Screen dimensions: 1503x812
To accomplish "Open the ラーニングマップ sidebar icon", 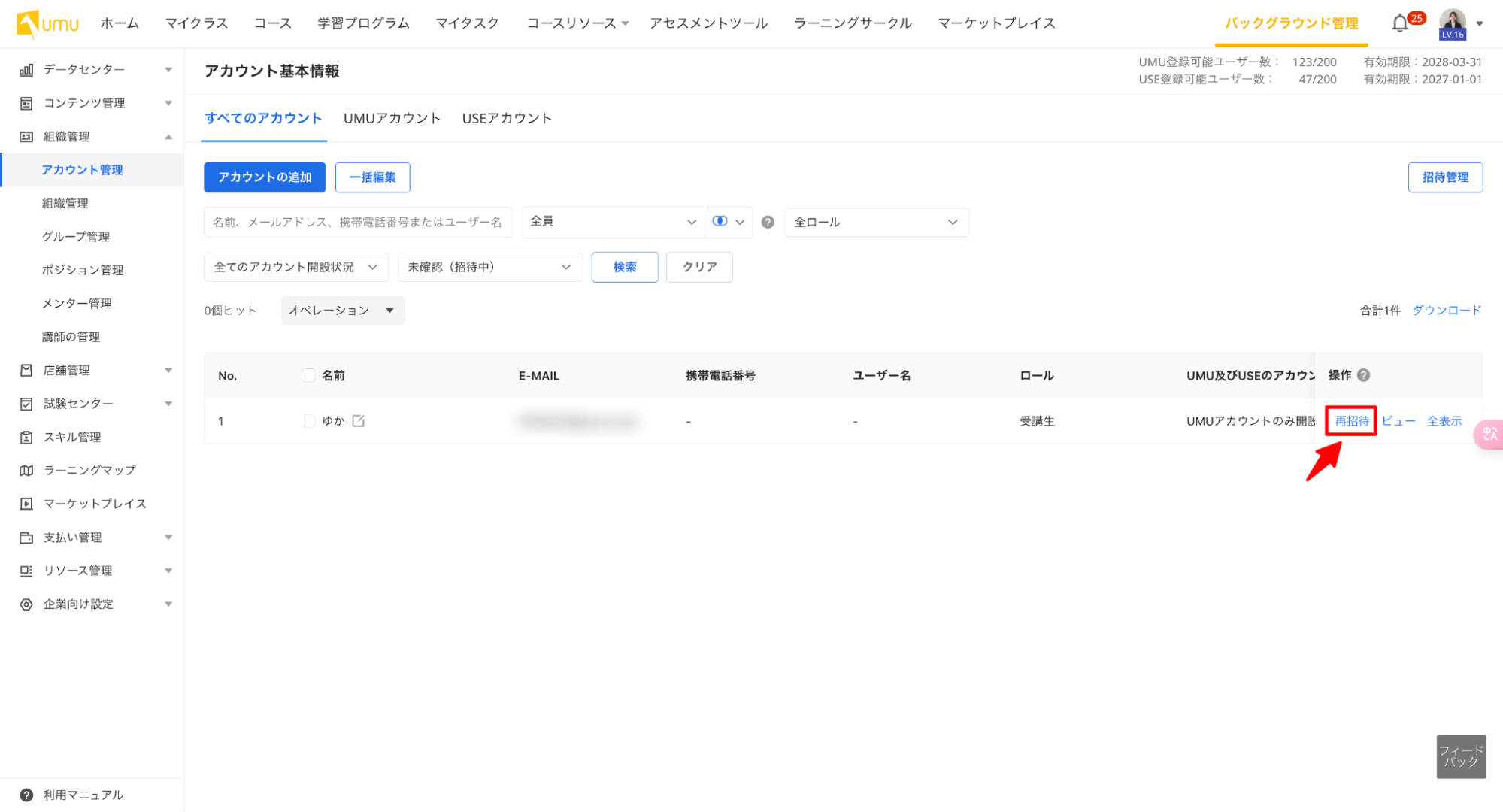I will [26, 470].
